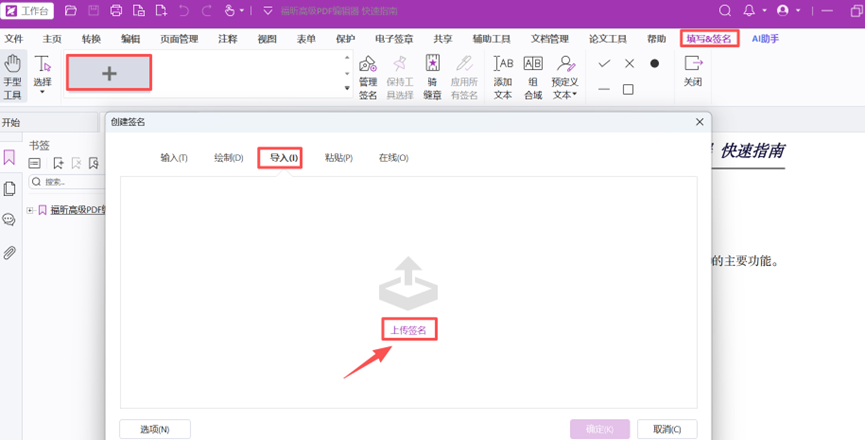This screenshot has height=440, width=865.
Task: Click the notification bell icon
Action: click(x=749, y=11)
